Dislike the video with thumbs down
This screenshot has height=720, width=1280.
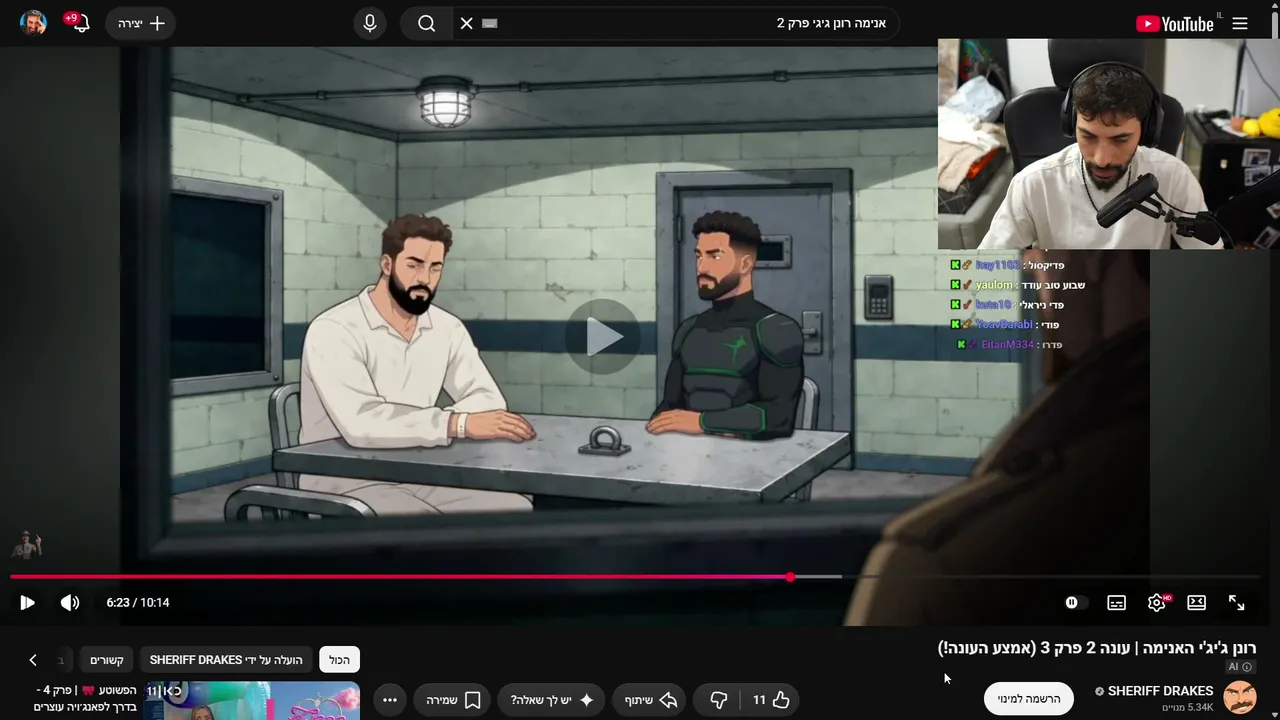pyautogui.click(x=719, y=700)
